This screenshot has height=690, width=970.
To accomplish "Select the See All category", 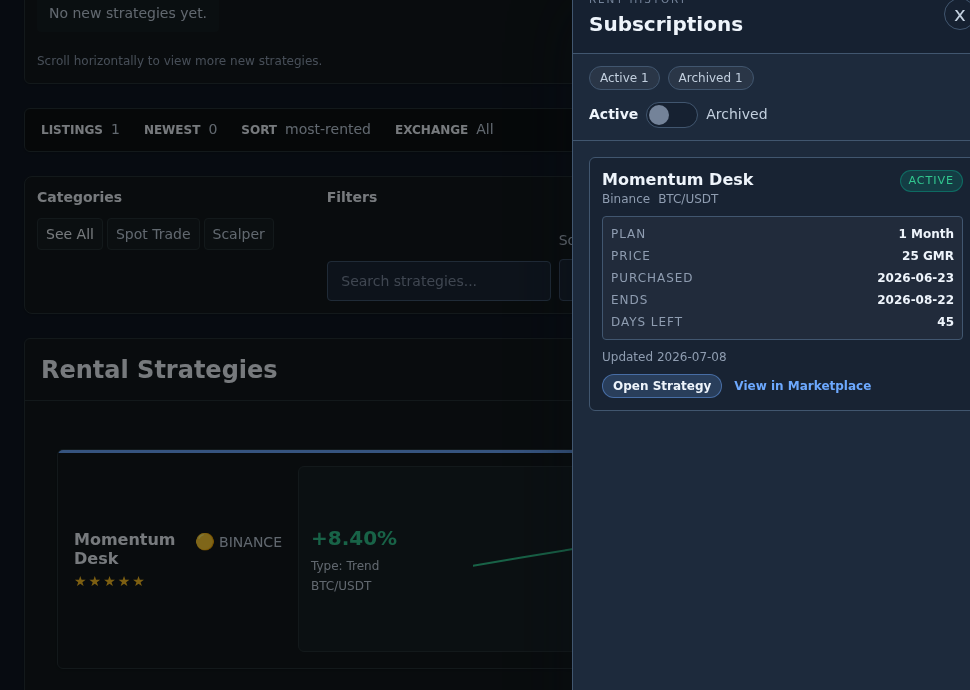I will tap(70, 235).
